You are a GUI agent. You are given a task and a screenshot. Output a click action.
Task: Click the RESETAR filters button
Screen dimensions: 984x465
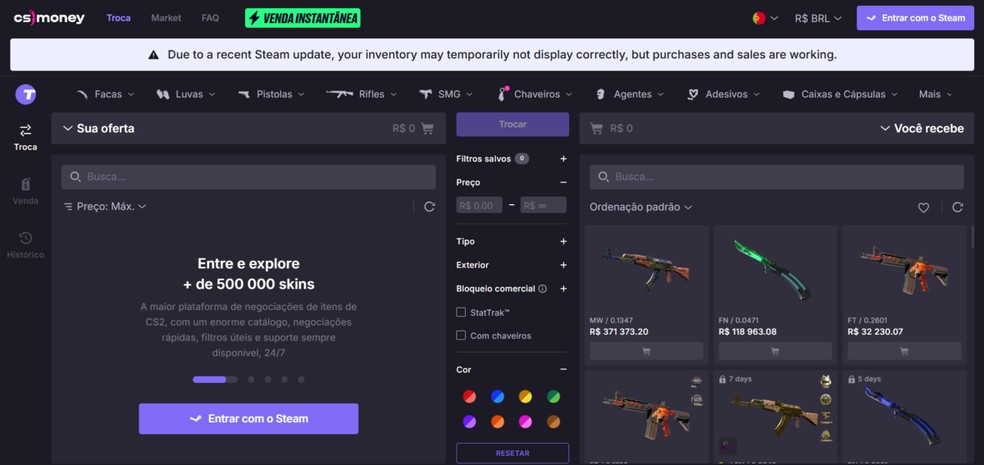(x=513, y=453)
